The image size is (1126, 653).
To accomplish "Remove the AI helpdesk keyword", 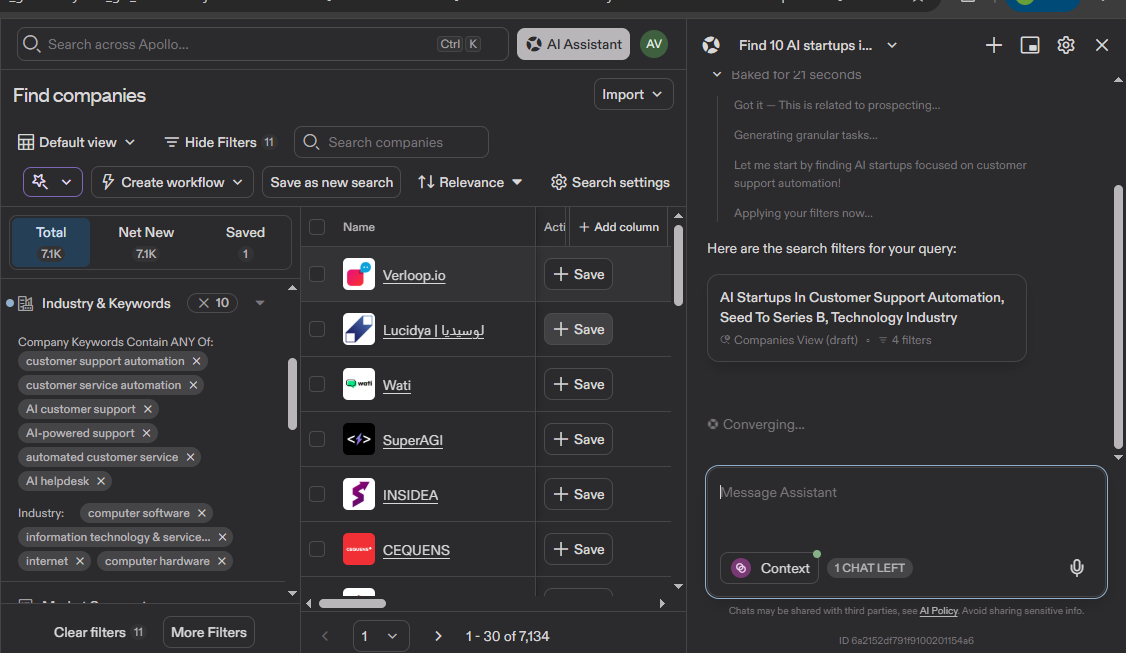I will coord(101,481).
